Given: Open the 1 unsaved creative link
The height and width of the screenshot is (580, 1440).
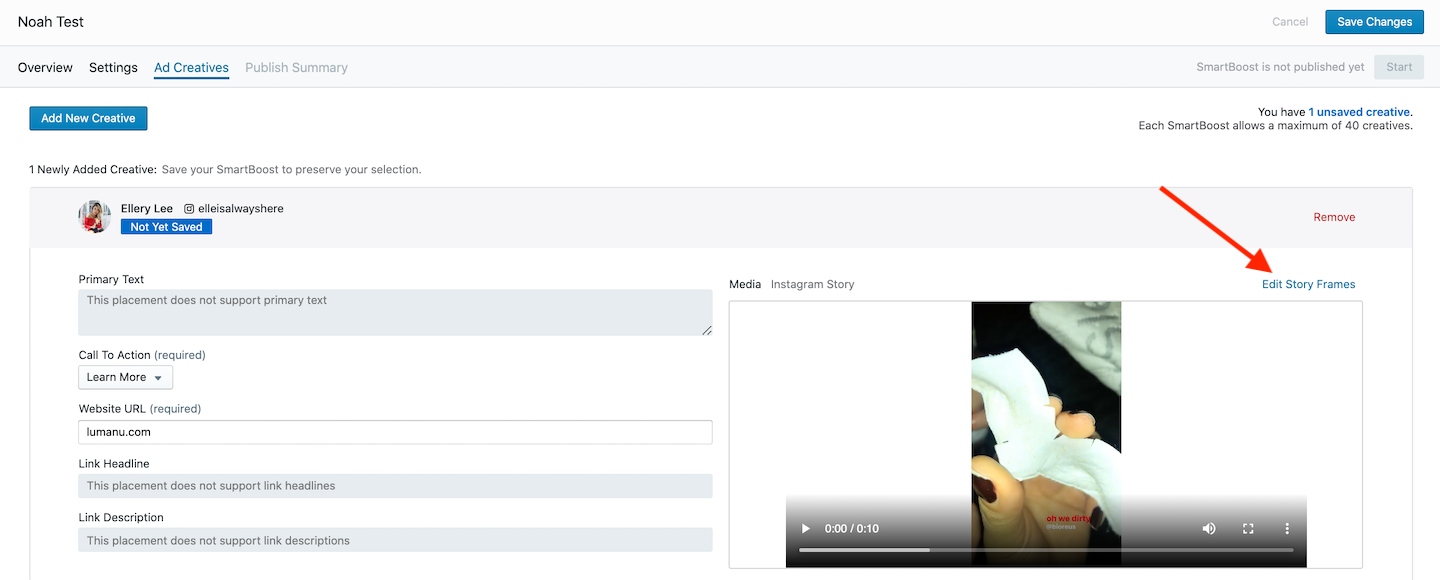Looking at the screenshot, I should pos(1359,112).
